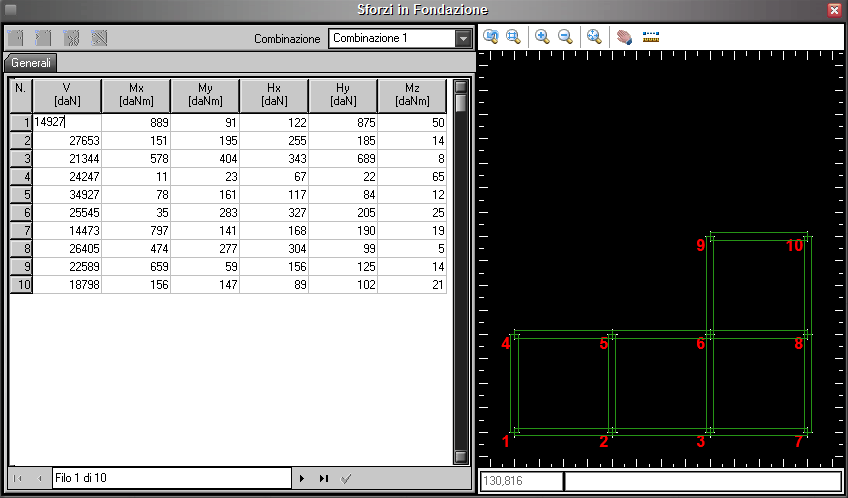Click the V [daN] column header

[67, 95]
